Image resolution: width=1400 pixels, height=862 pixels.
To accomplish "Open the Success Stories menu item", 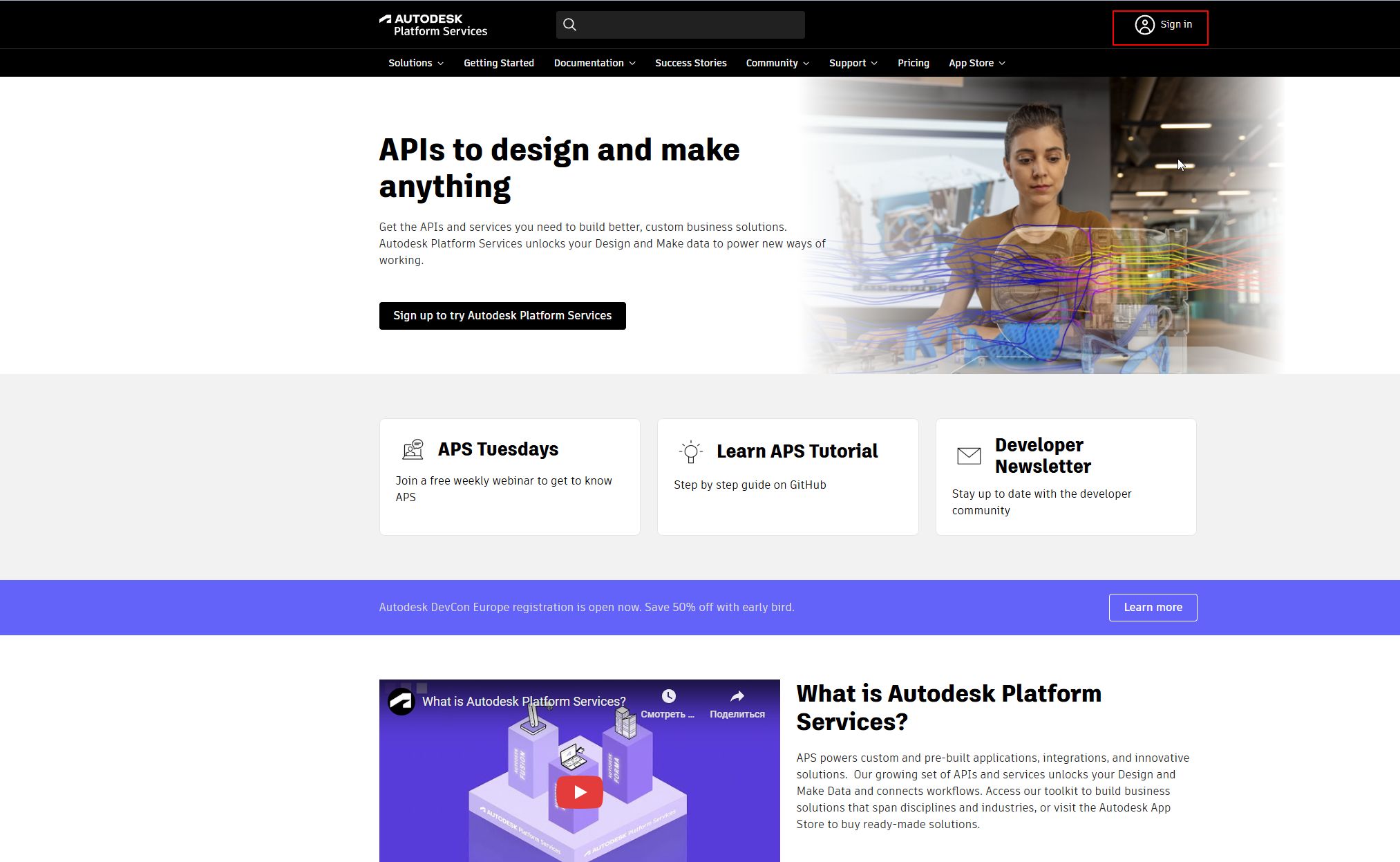I will (x=690, y=63).
